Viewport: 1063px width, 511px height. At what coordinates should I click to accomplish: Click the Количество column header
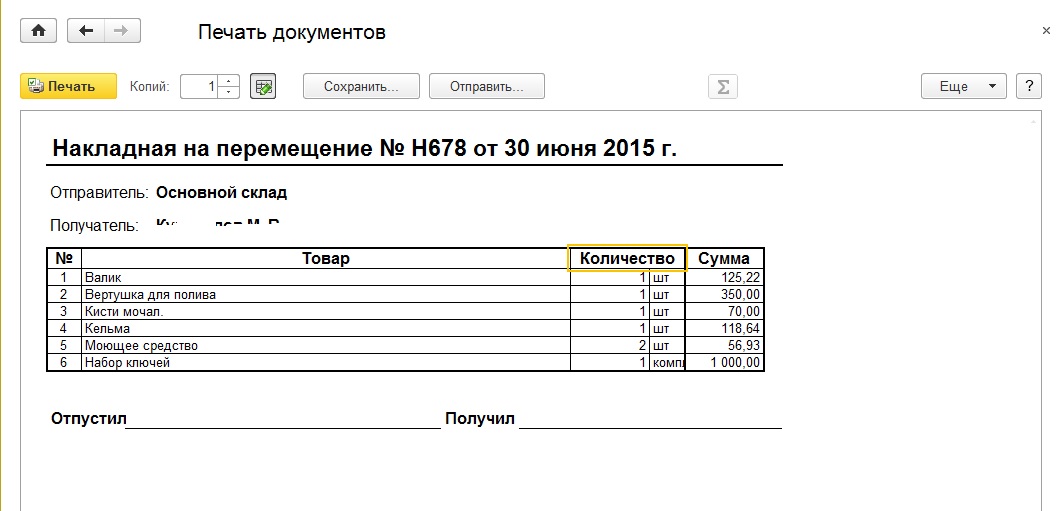627,258
